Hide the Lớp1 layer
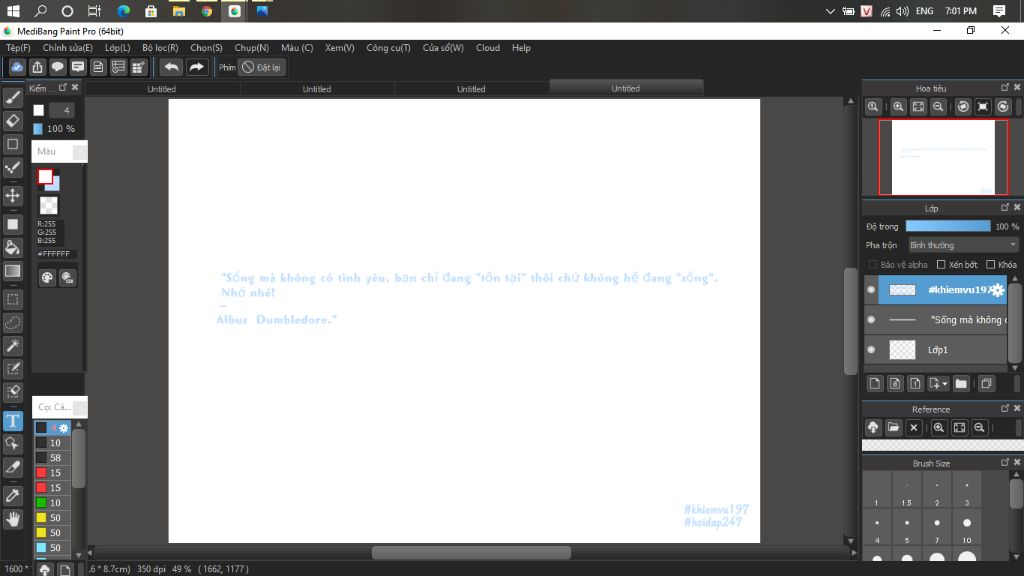 [x=871, y=350]
